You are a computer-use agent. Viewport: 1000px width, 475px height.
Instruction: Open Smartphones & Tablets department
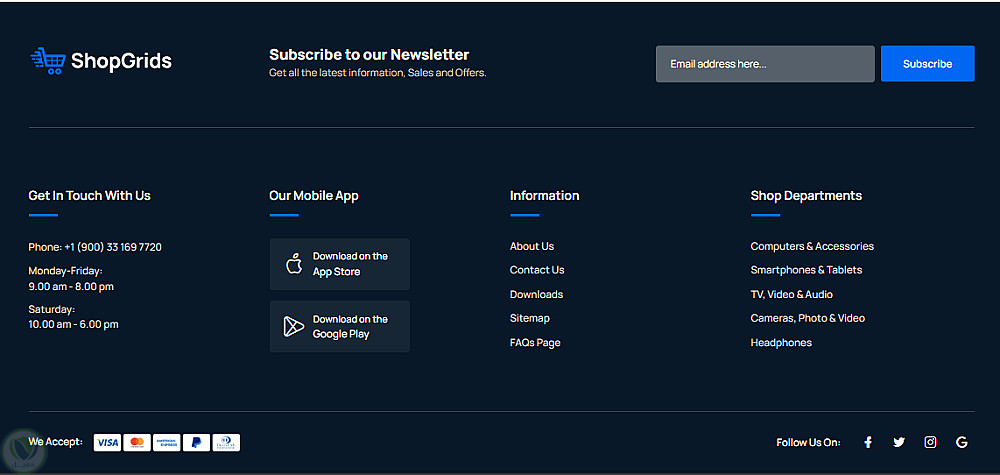tap(806, 270)
